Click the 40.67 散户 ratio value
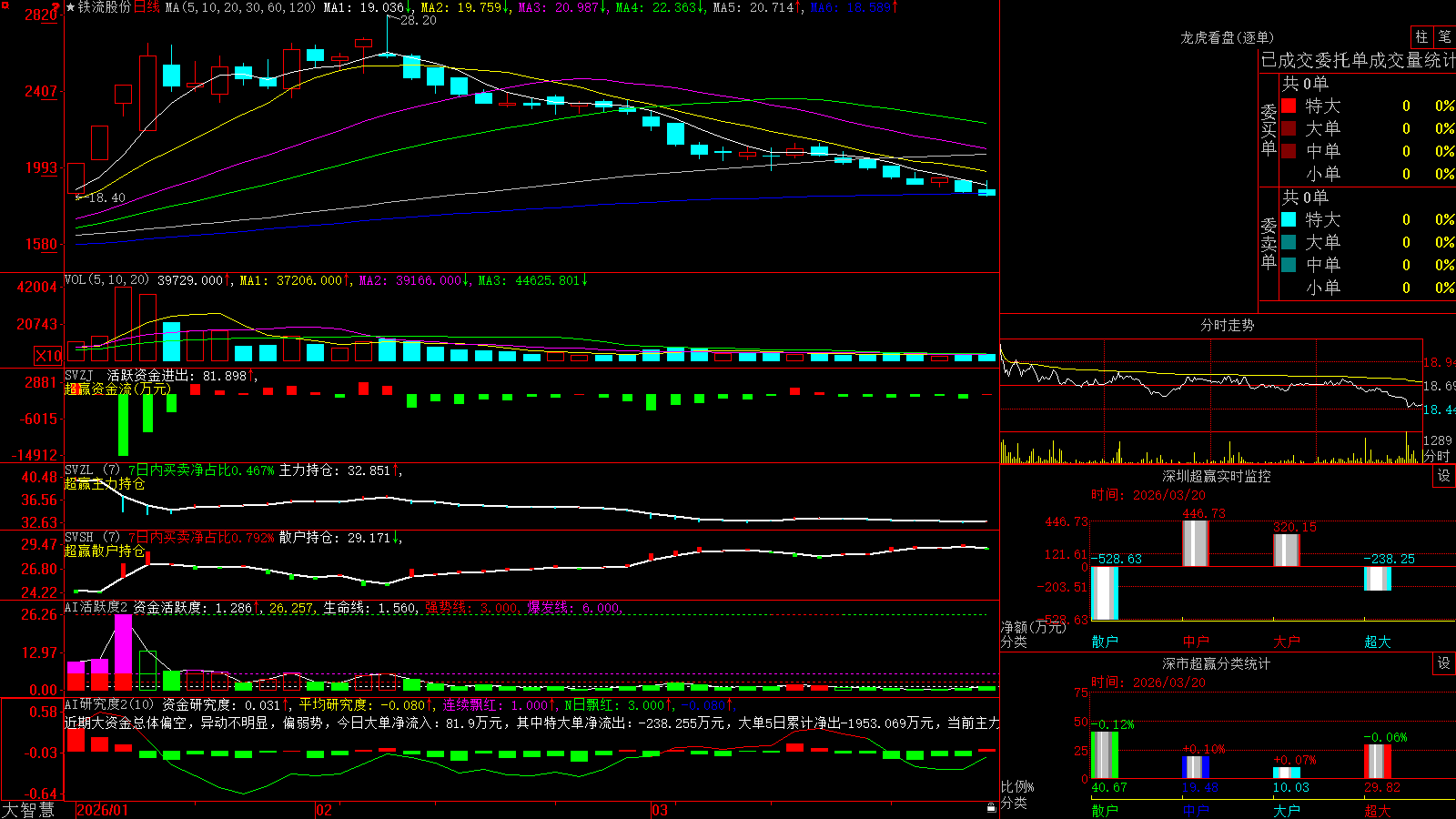 click(x=1109, y=787)
